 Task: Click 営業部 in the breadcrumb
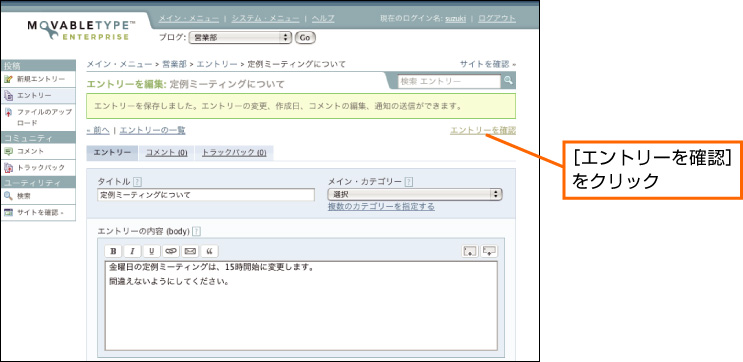[175, 64]
